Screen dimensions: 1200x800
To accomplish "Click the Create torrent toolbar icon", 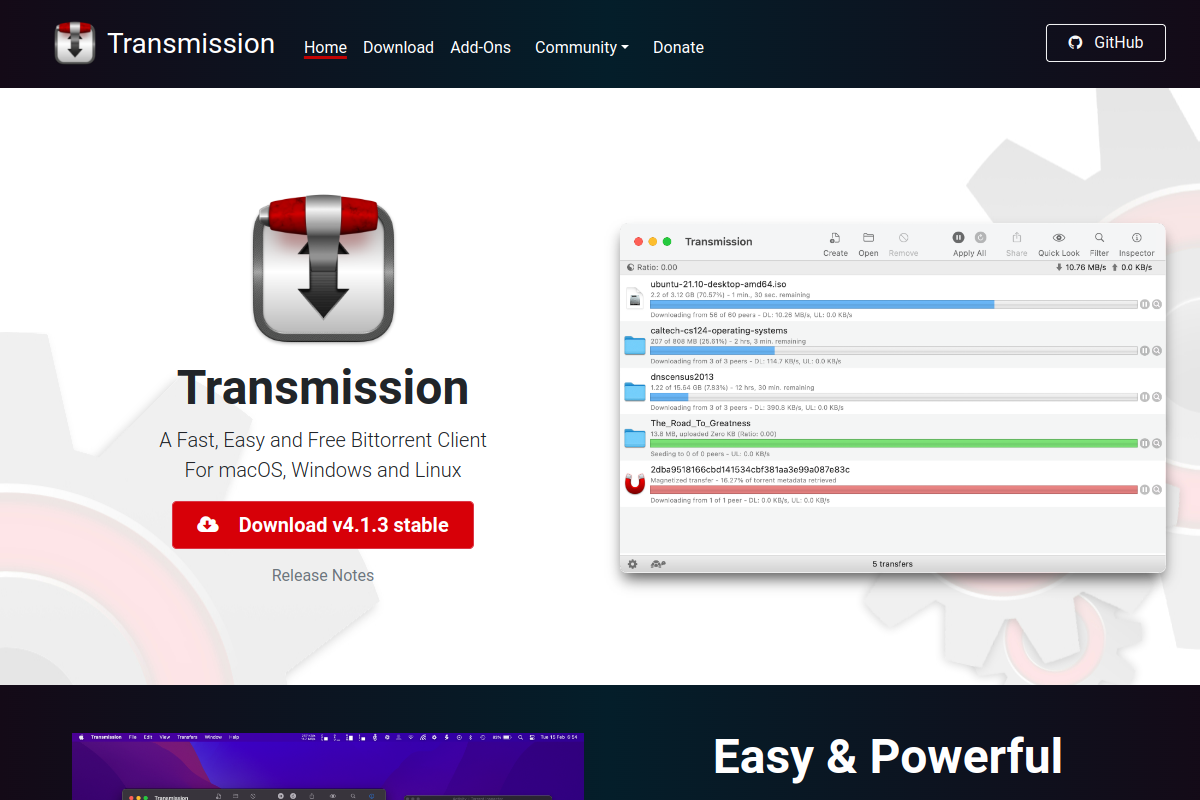I will pos(835,238).
